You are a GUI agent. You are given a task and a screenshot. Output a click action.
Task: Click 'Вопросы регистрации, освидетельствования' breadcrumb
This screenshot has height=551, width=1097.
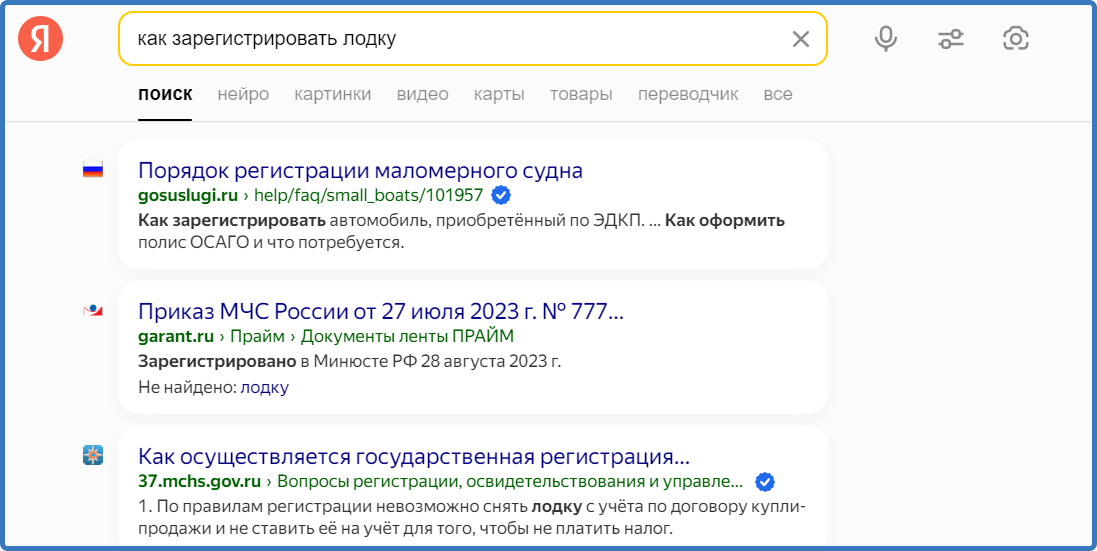510,482
